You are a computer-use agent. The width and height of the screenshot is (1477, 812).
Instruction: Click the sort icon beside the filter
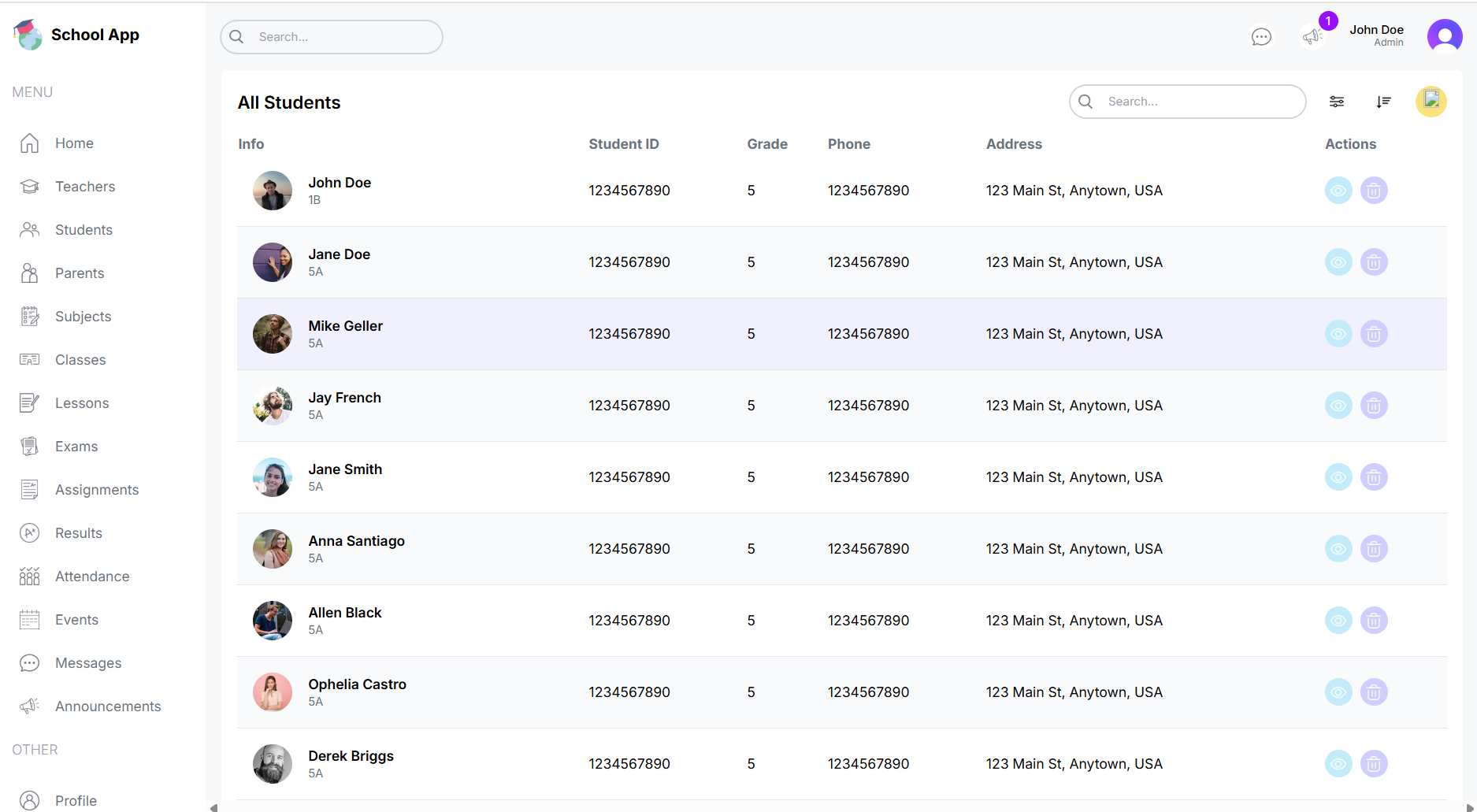pos(1383,102)
